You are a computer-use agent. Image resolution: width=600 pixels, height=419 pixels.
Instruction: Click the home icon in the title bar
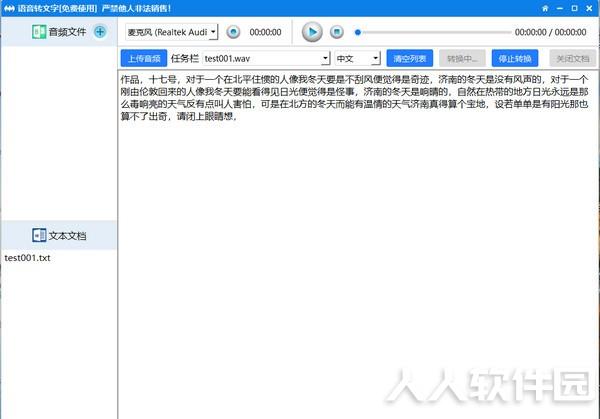tap(545, 8)
